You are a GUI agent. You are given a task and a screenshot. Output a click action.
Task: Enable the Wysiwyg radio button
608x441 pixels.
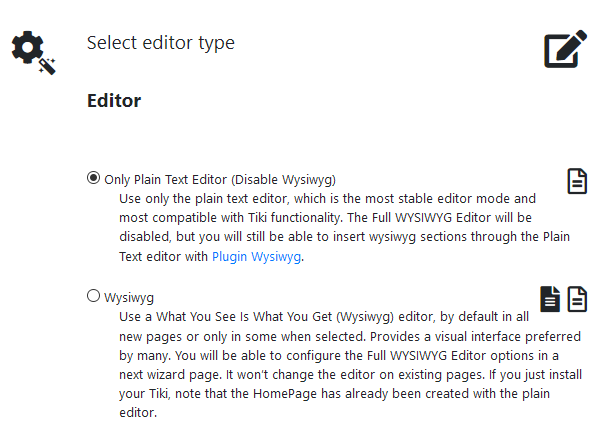coord(94,295)
